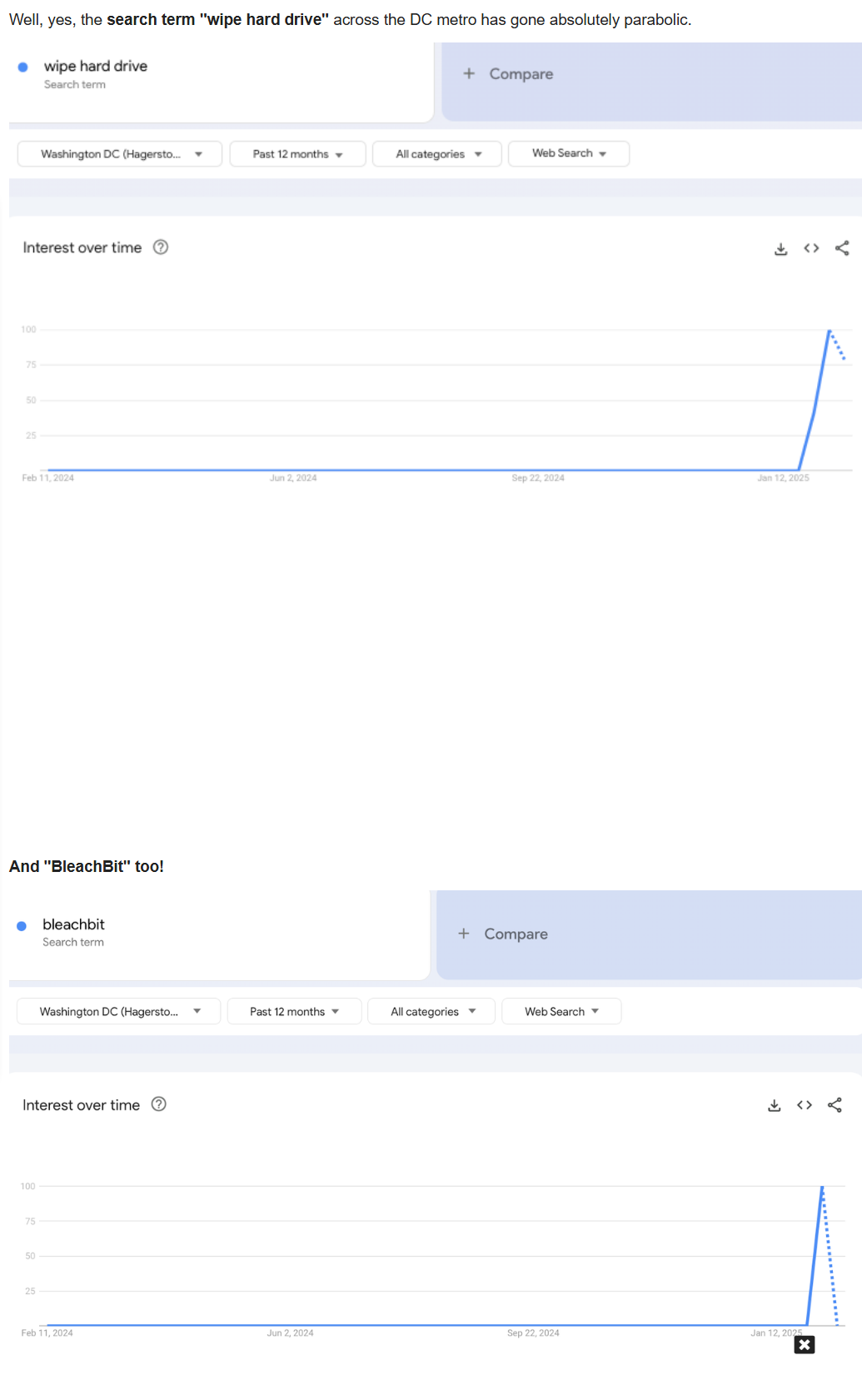This screenshot has height=1400, width=862.
Task: Open Past 12 months dropdown for wipe hard drive
Action: [297, 154]
